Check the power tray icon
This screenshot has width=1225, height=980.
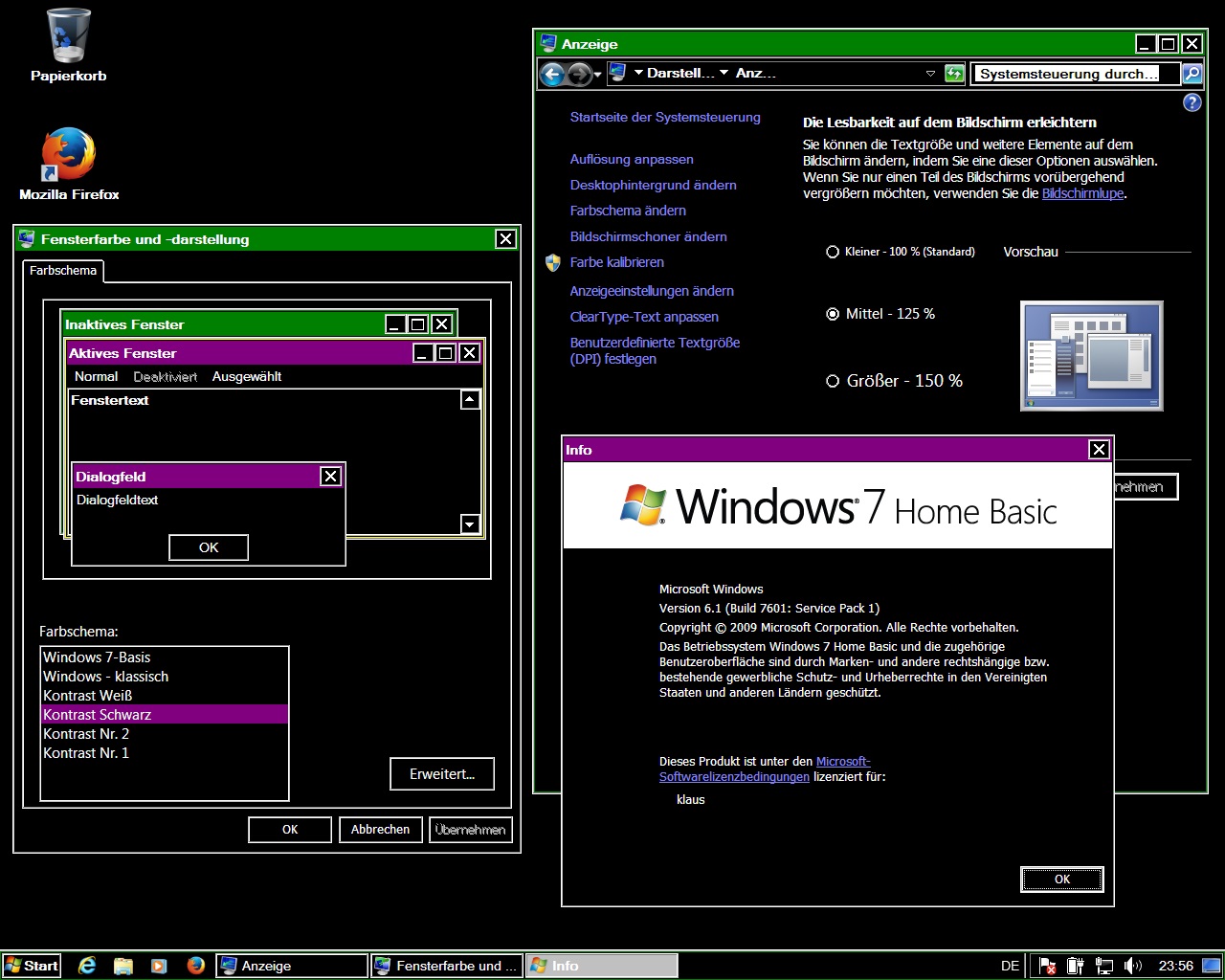pyautogui.click(x=1076, y=966)
